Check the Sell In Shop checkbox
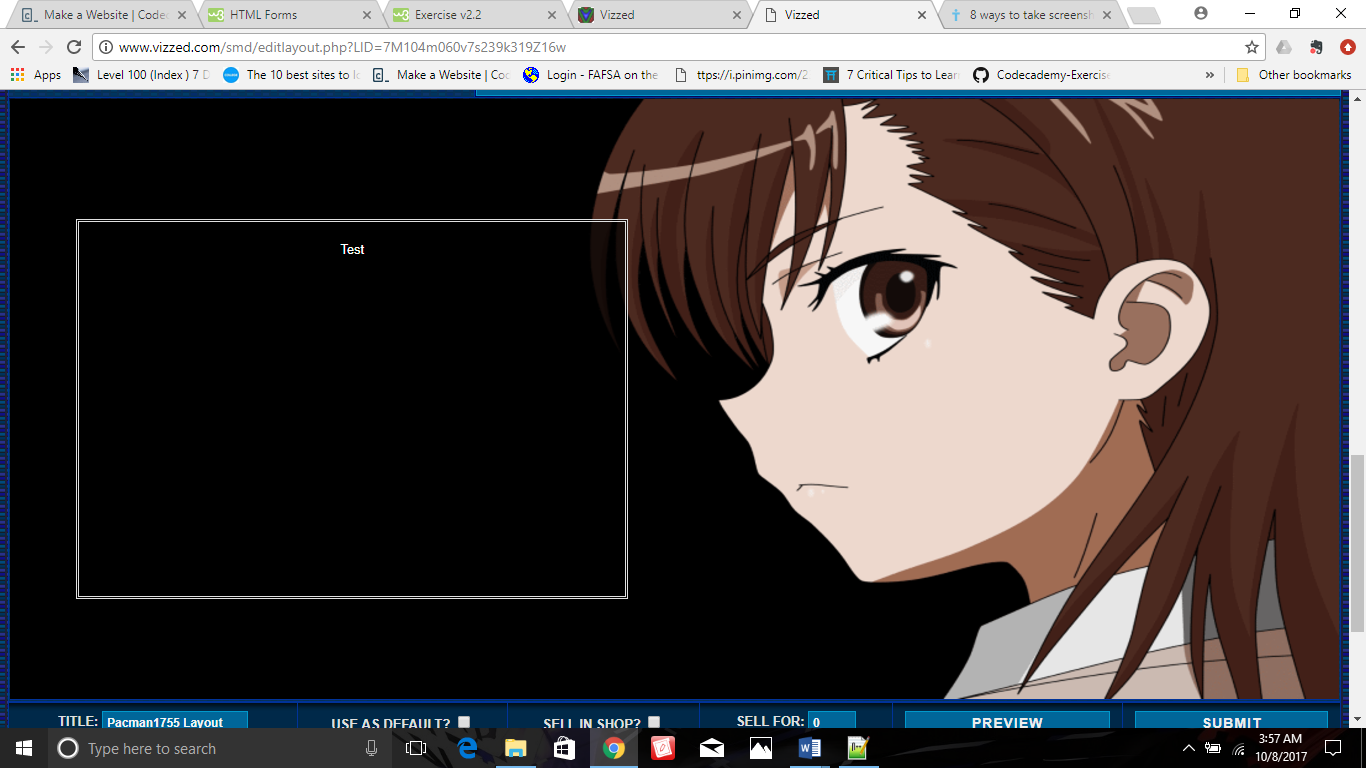1366x768 pixels. [x=654, y=722]
